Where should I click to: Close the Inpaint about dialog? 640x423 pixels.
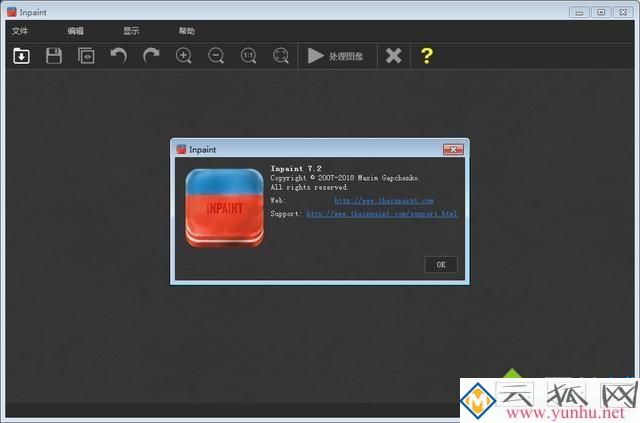[x=453, y=149]
